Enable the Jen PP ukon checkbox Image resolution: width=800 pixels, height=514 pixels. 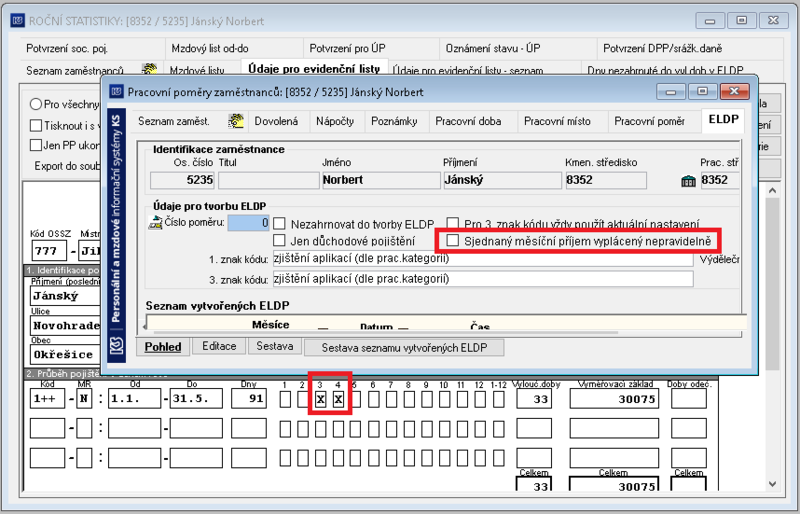click(36, 145)
